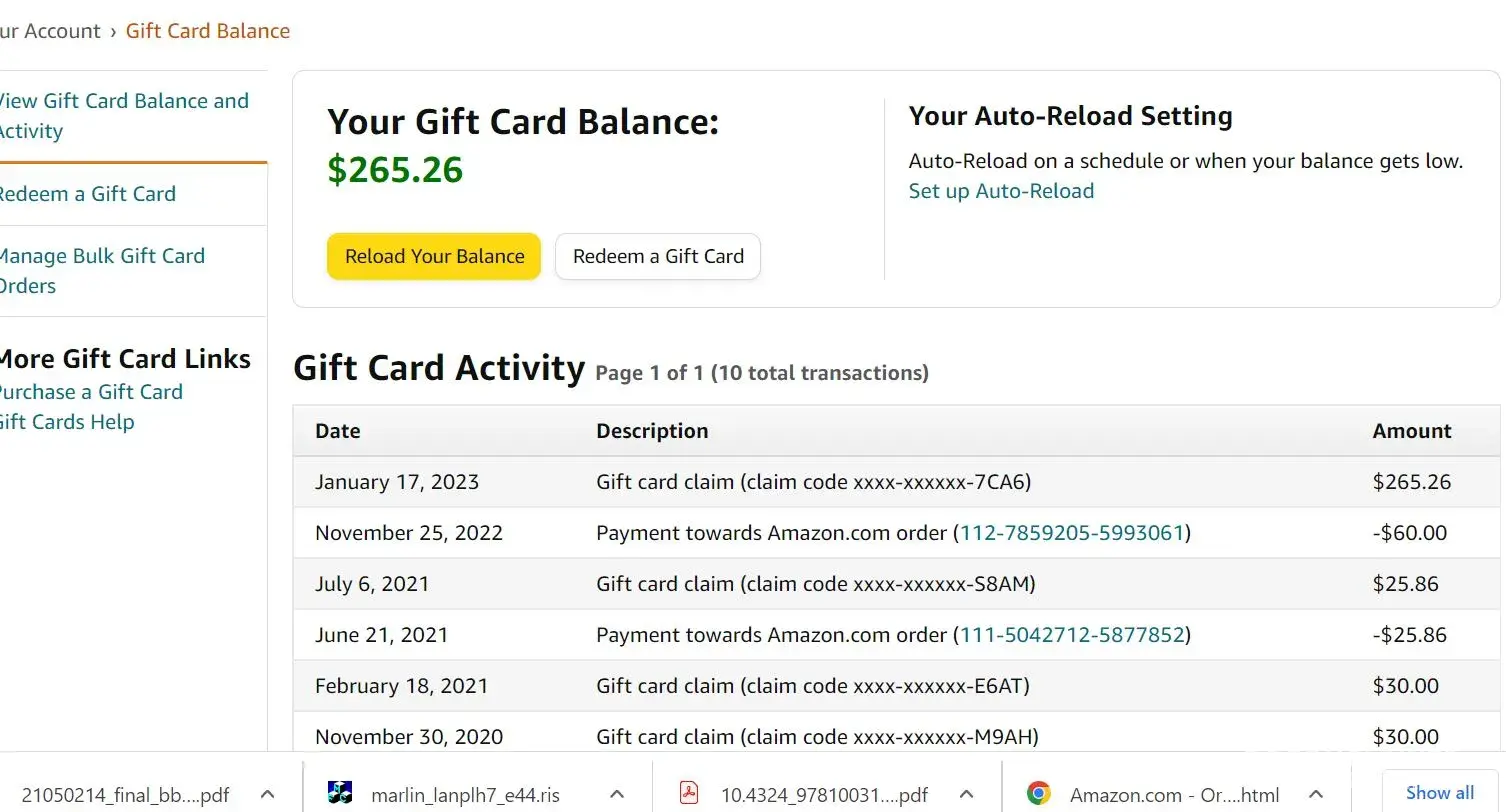The height and width of the screenshot is (812, 1506).
Task: Open order 112-7859205-5993061
Action: 1072,533
